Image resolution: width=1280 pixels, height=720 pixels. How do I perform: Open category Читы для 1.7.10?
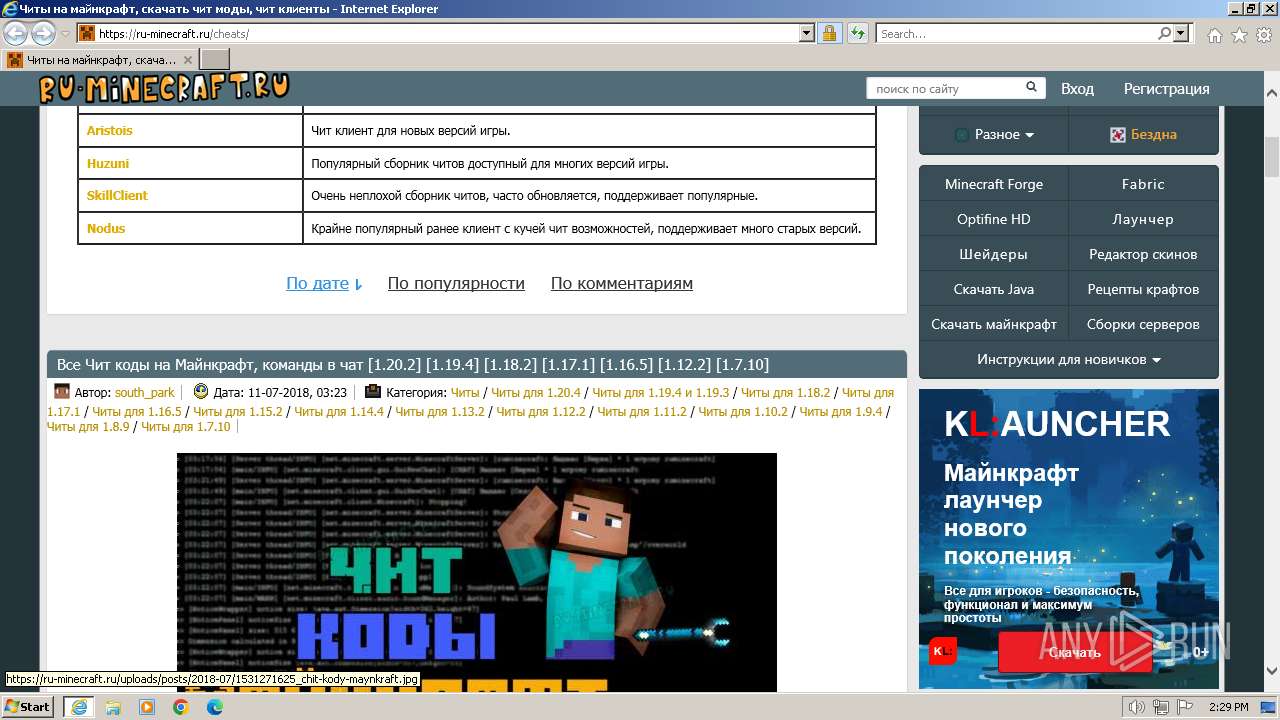(x=185, y=426)
